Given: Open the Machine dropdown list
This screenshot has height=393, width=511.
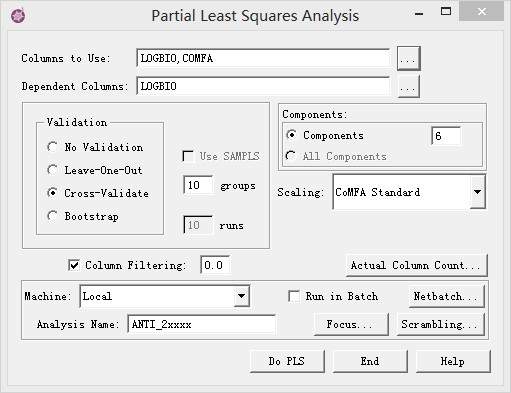Looking at the screenshot, I should pos(241,296).
